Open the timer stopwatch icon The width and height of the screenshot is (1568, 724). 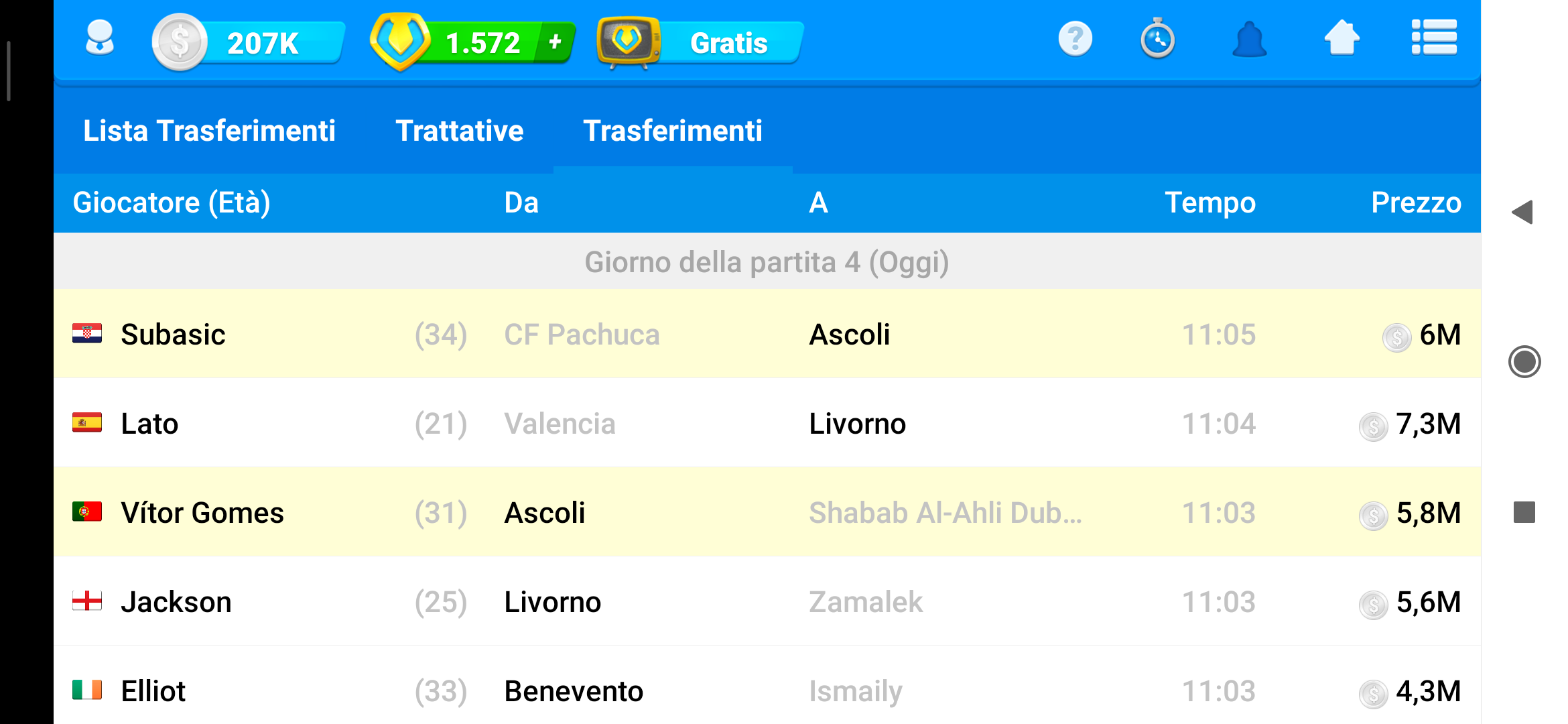1157,39
